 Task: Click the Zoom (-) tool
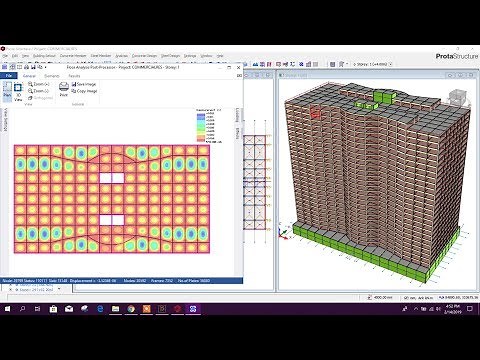[39, 91]
